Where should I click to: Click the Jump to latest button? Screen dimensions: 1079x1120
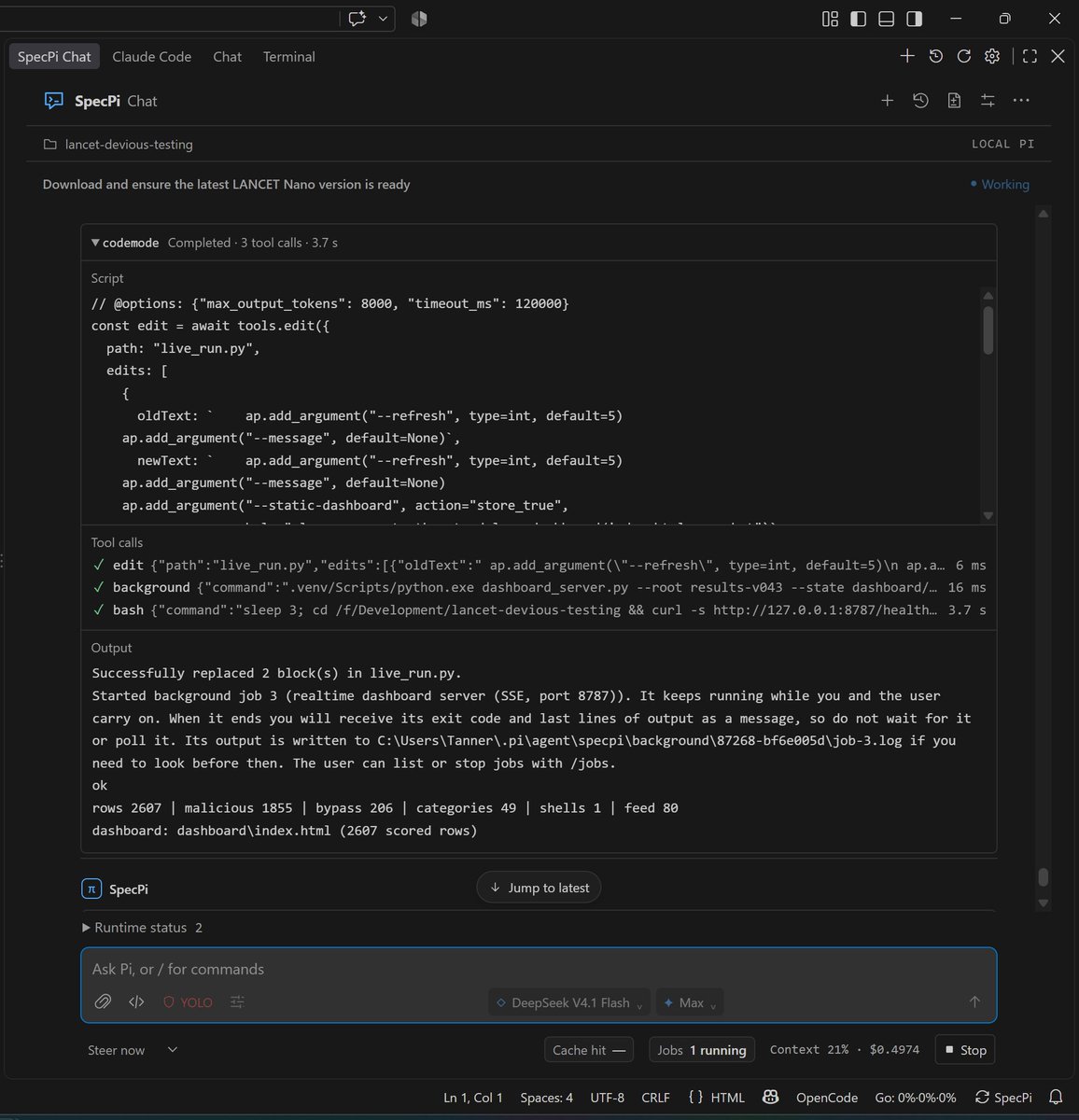539,888
